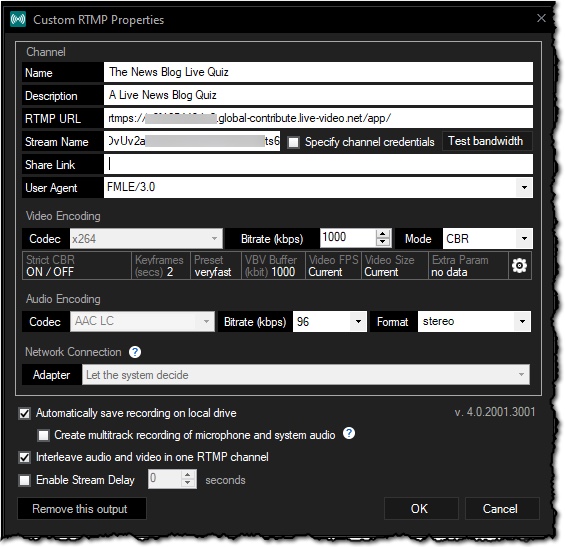The height and width of the screenshot is (547, 565).
Task: Enable Stream Delay checkbox
Action: coord(25,480)
